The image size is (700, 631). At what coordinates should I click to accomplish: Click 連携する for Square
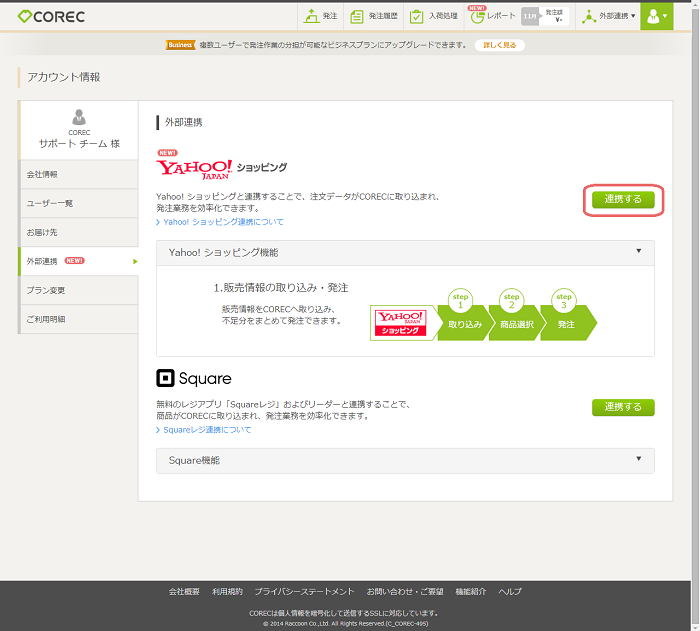(623, 407)
